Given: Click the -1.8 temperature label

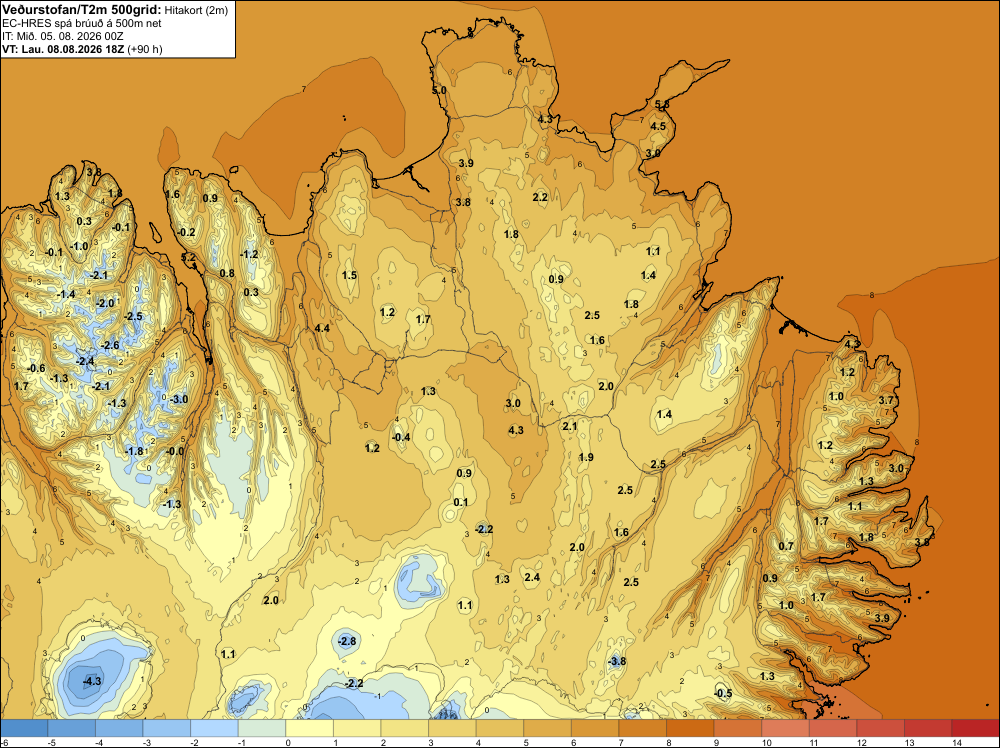Looking at the screenshot, I should pyautogui.click(x=134, y=451).
